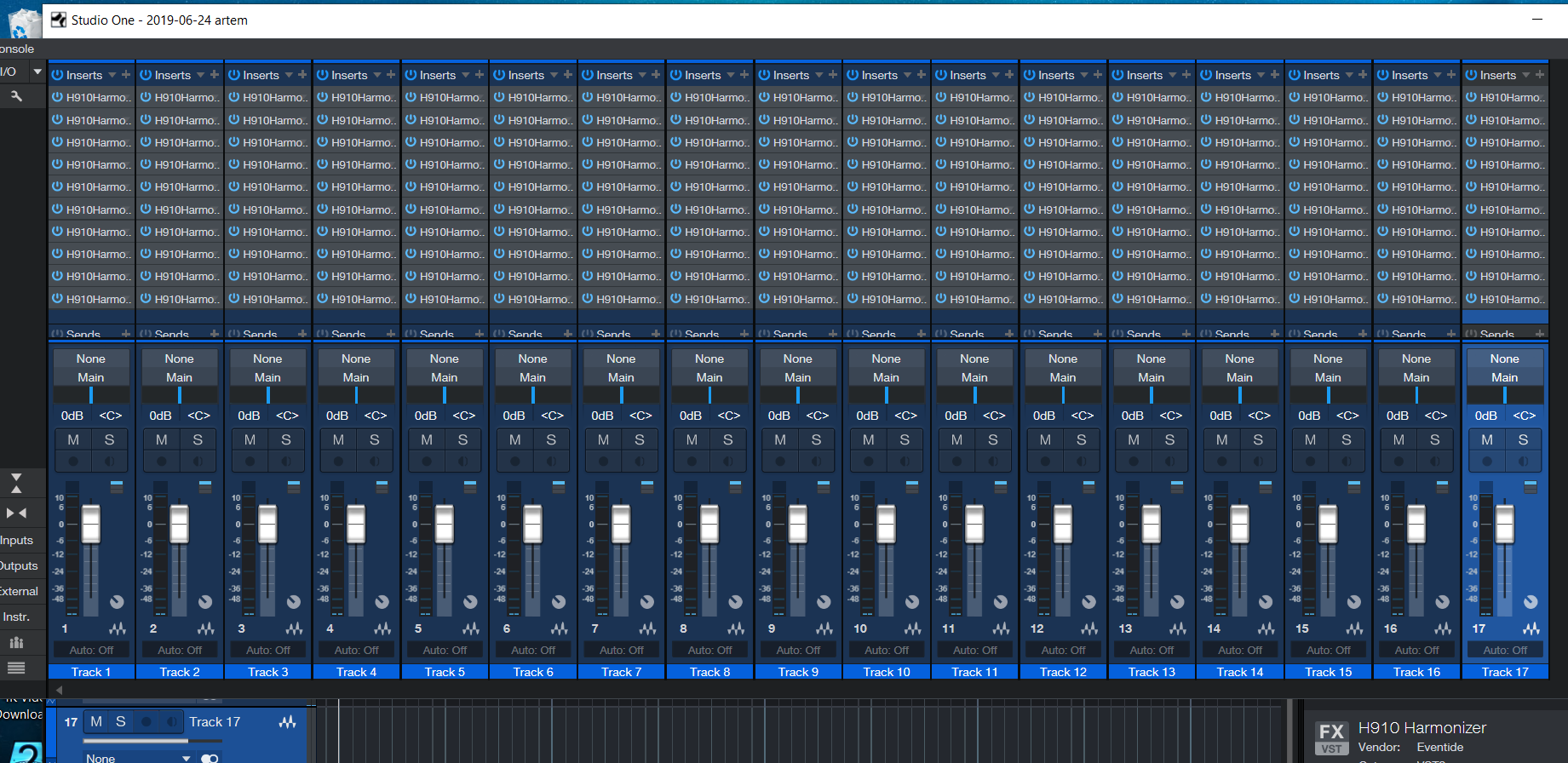The height and width of the screenshot is (763, 1568).
Task: Open channel editor knob icon on Track 4
Action: pos(382,602)
